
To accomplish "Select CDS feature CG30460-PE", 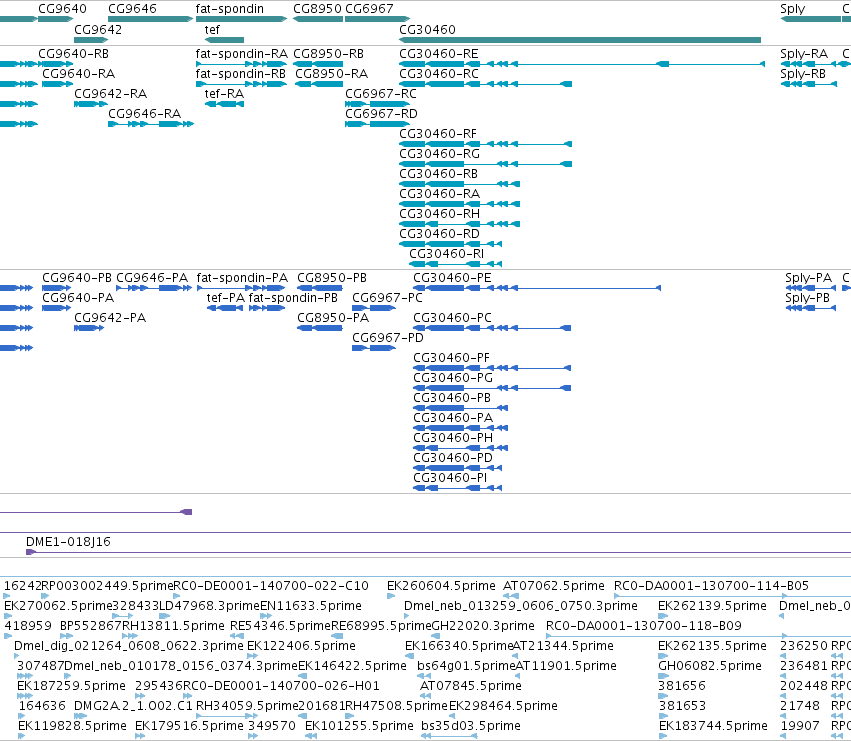I will click(x=452, y=278).
